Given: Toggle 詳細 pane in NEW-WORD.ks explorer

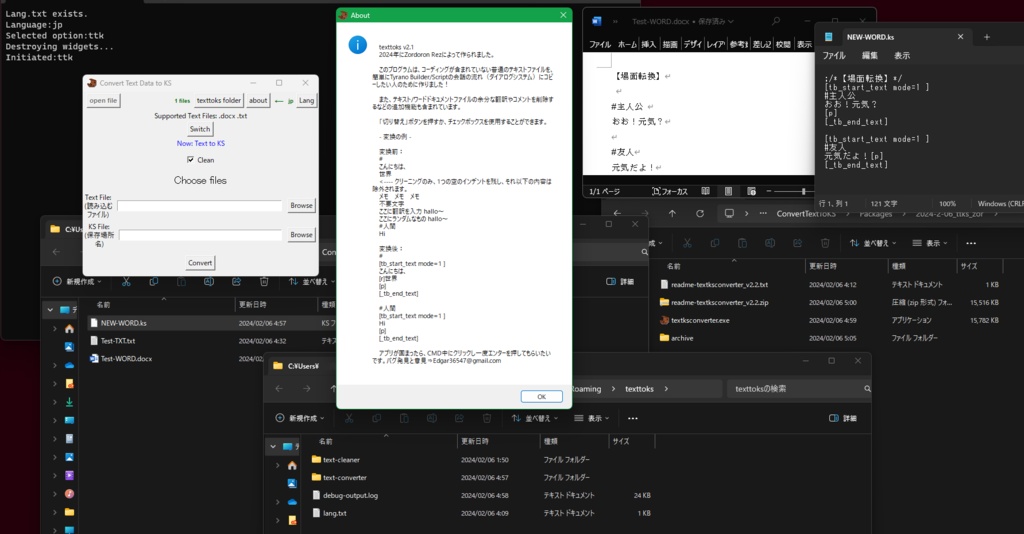Looking at the screenshot, I should tap(620, 281).
